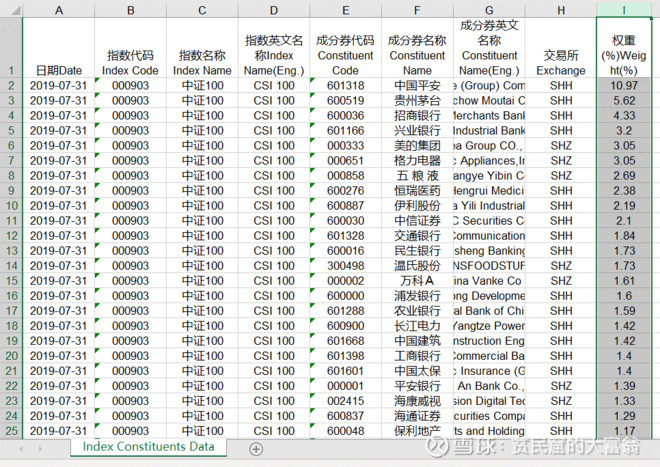Select column D header
660x467 pixels.
click(274, 10)
